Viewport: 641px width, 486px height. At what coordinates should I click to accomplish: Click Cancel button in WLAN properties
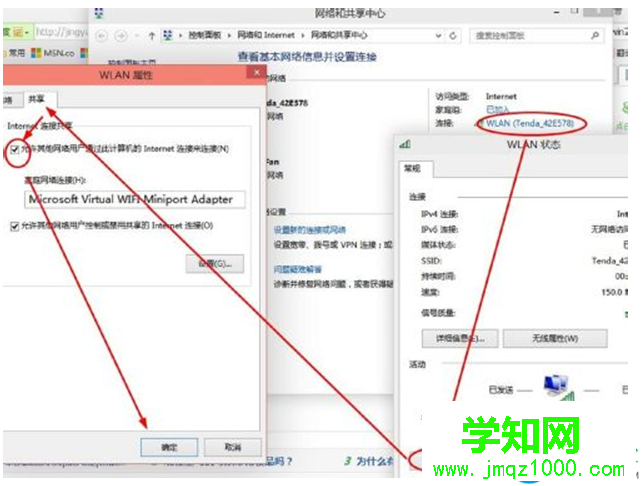[233, 447]
